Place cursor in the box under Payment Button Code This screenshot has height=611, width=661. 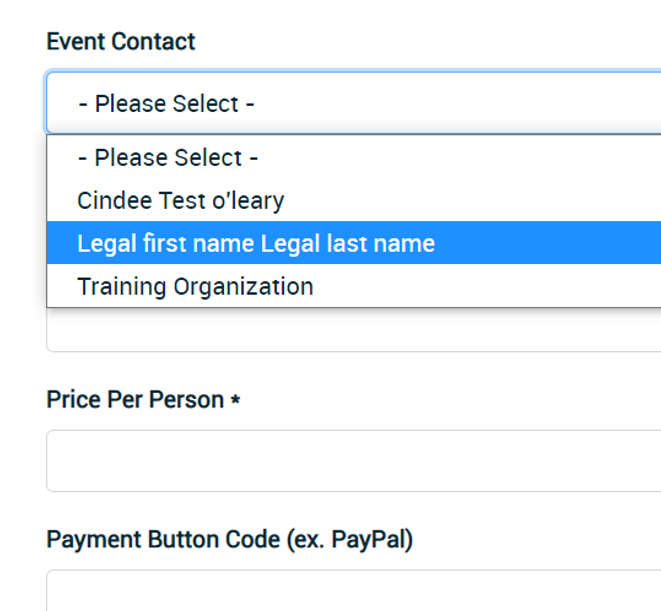(350, 590)
